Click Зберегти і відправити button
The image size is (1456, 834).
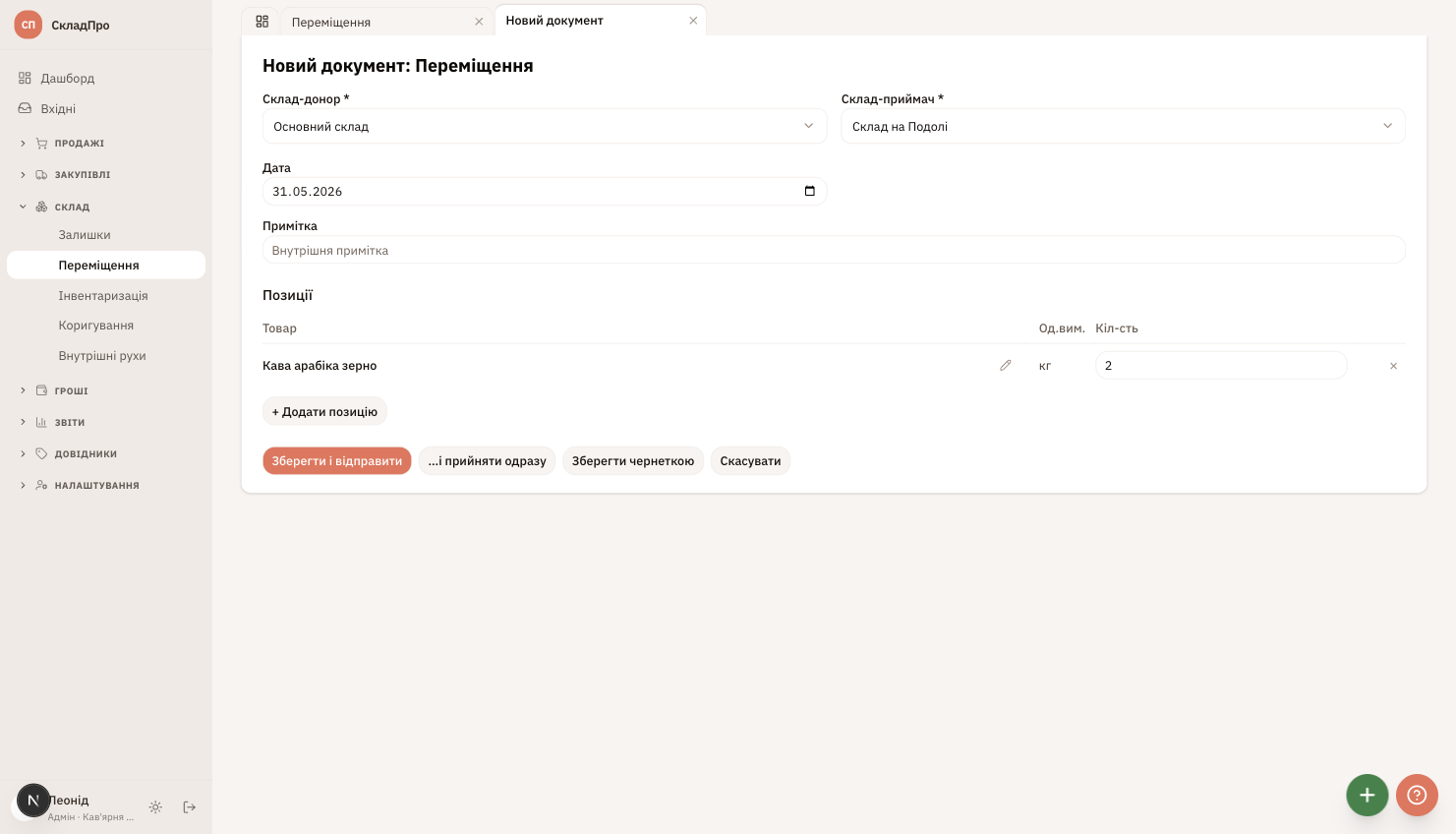click(337, 461)
